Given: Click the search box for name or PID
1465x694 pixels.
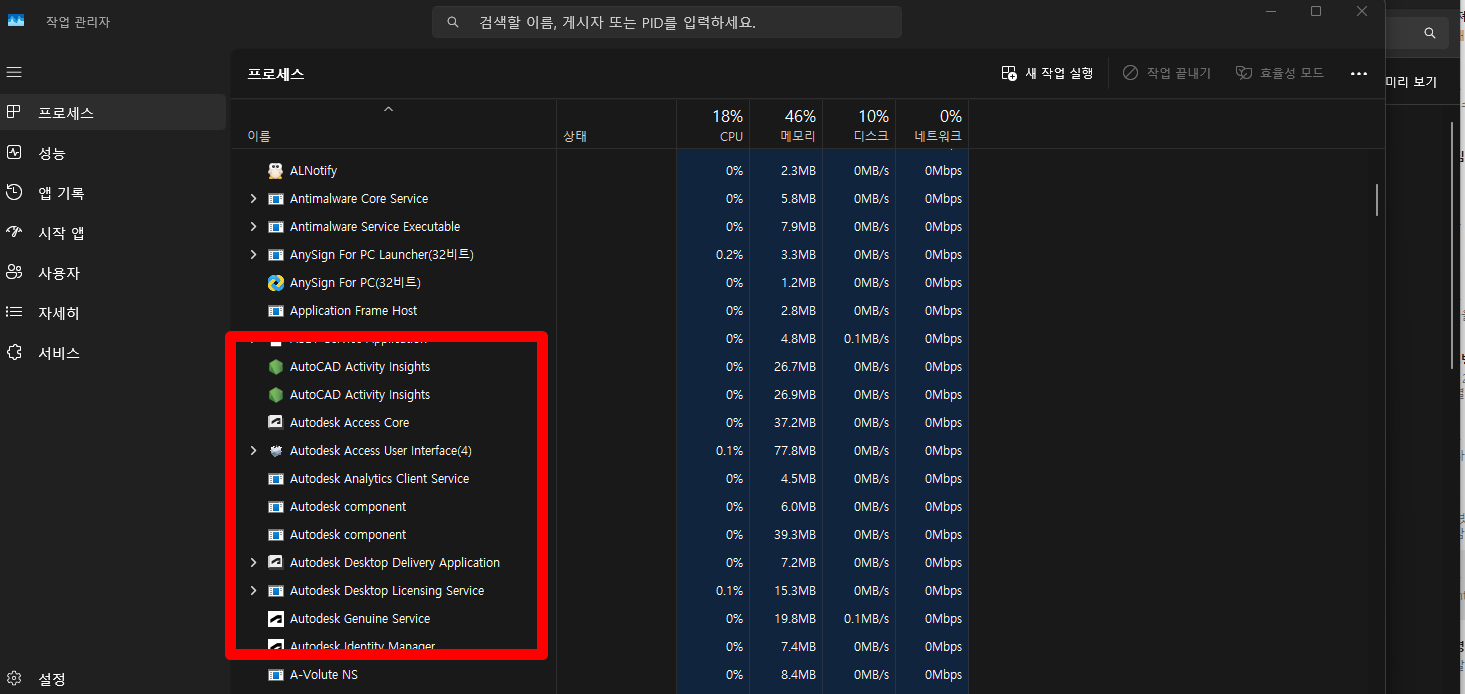Looking at the screenshot, I should click(x=667, y=22).
